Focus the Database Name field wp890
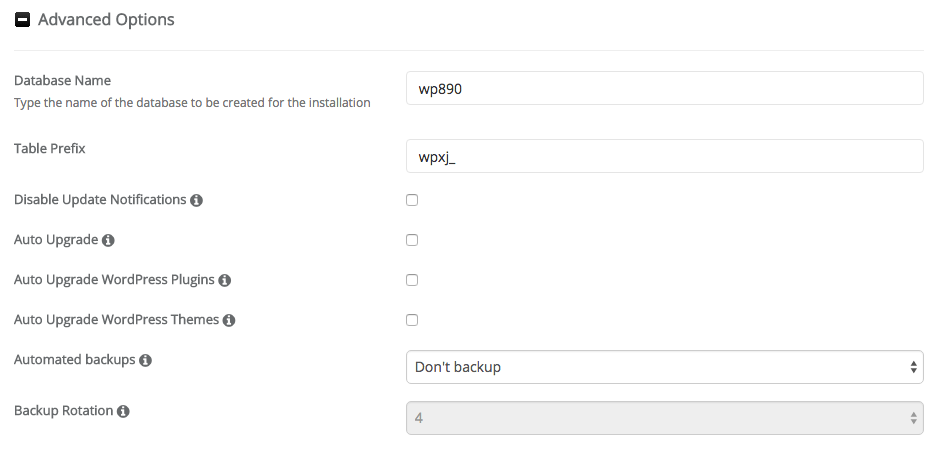951x453 pixels. (665, 89)
